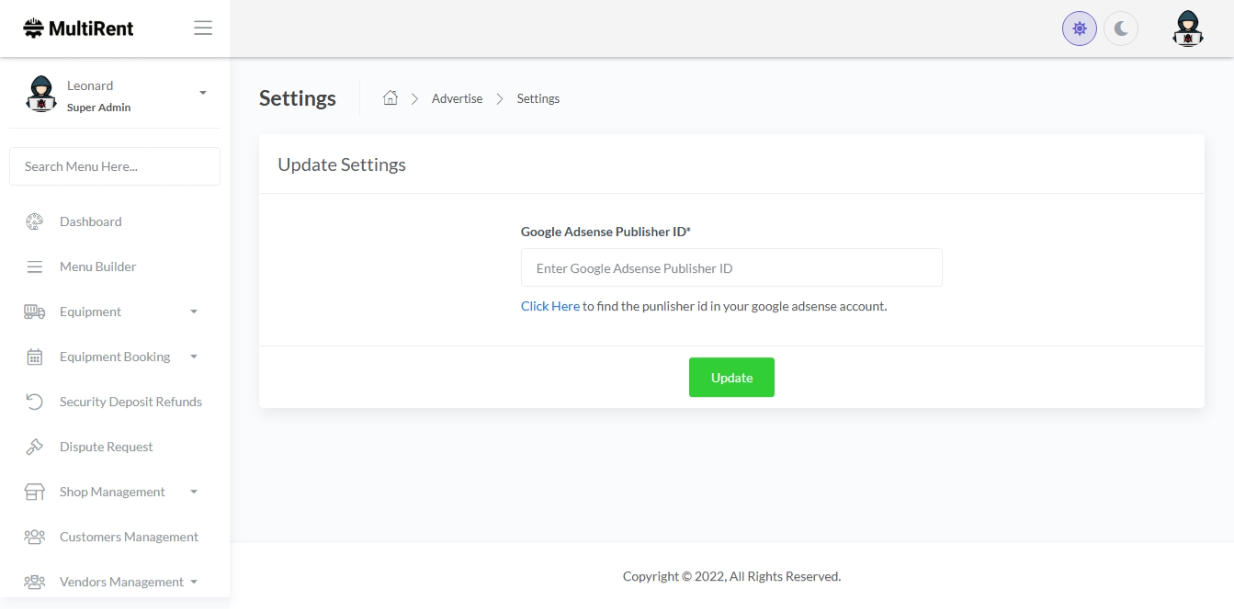Click the home icon in breadcrumb

391,98
